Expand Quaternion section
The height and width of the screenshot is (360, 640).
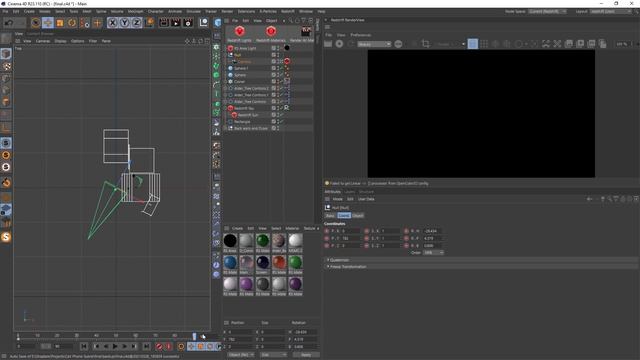[x=340, y=260]
